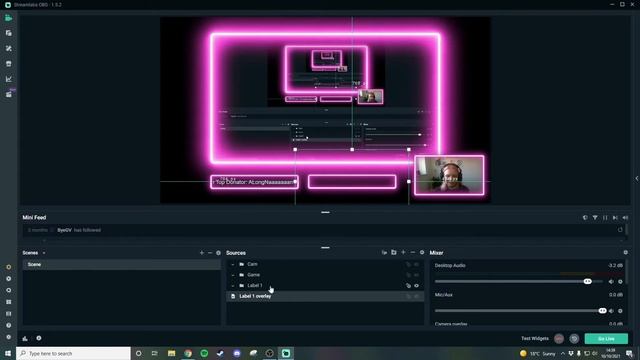The width and height of the screenshot is (640, 360).
Task: Remove the selected scene with minus icon
Action: 210,253
